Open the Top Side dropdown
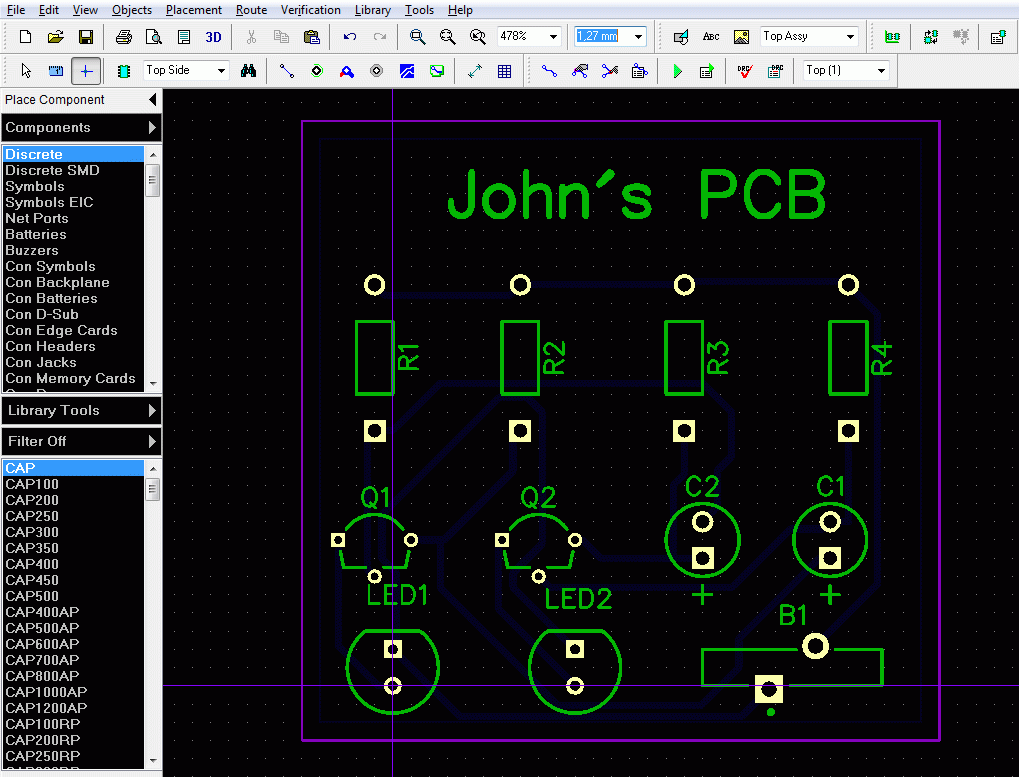 click(222, 70)
